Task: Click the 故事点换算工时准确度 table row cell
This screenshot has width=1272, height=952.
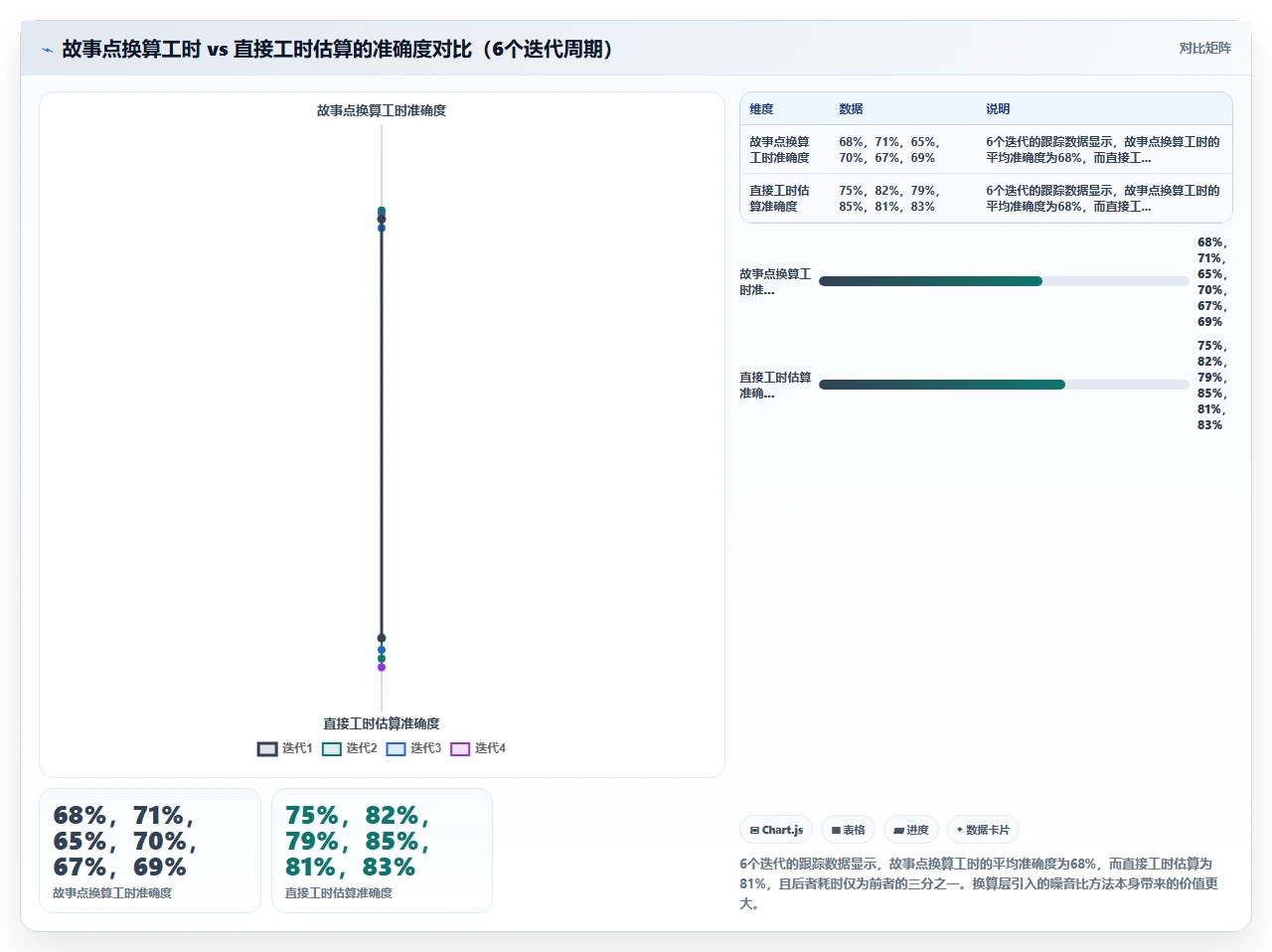Action: tap(784, 150)
